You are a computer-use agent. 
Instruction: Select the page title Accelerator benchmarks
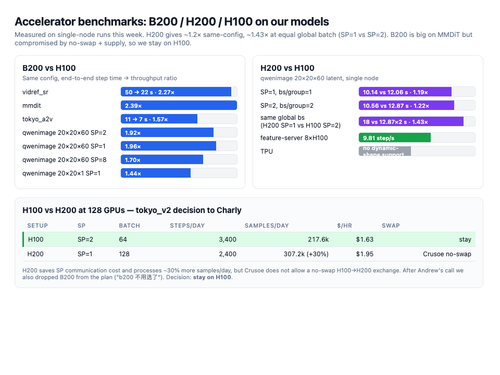coord(172,22)
